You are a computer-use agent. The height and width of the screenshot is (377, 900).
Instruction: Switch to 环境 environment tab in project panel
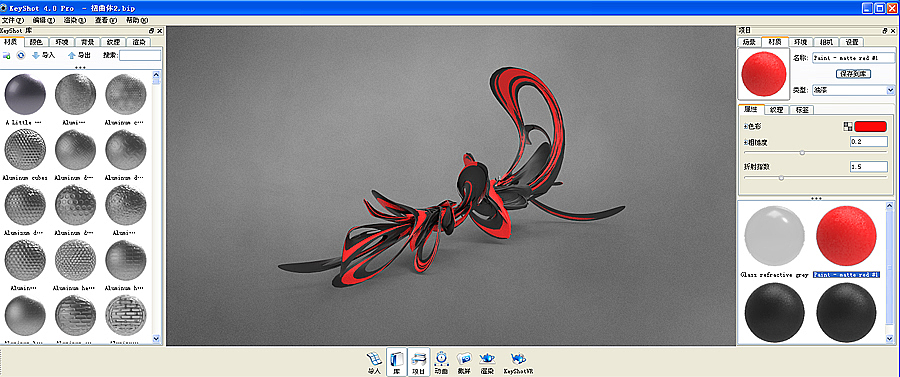(801, 42)
